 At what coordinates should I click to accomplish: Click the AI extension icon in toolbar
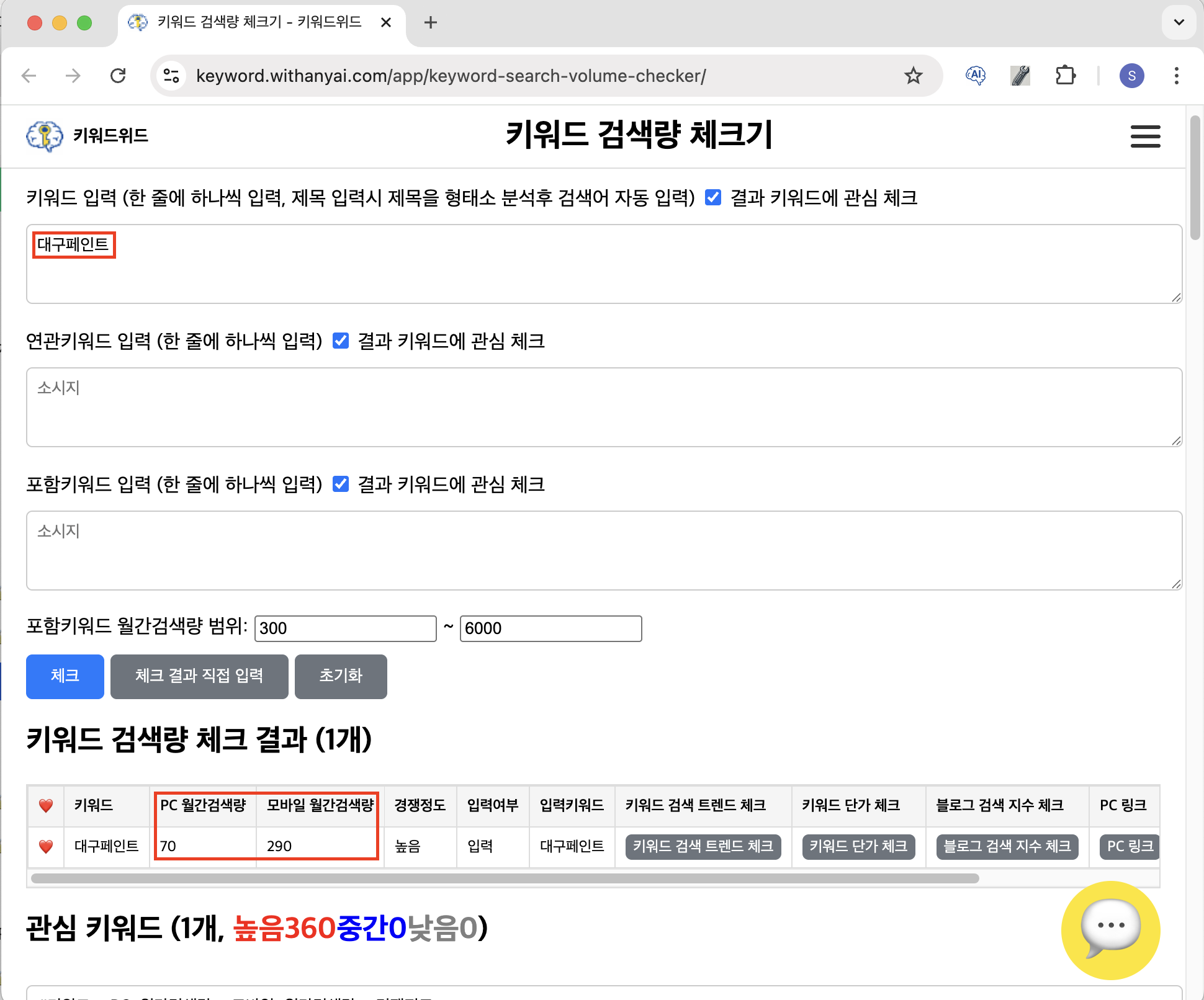[976, 76]
